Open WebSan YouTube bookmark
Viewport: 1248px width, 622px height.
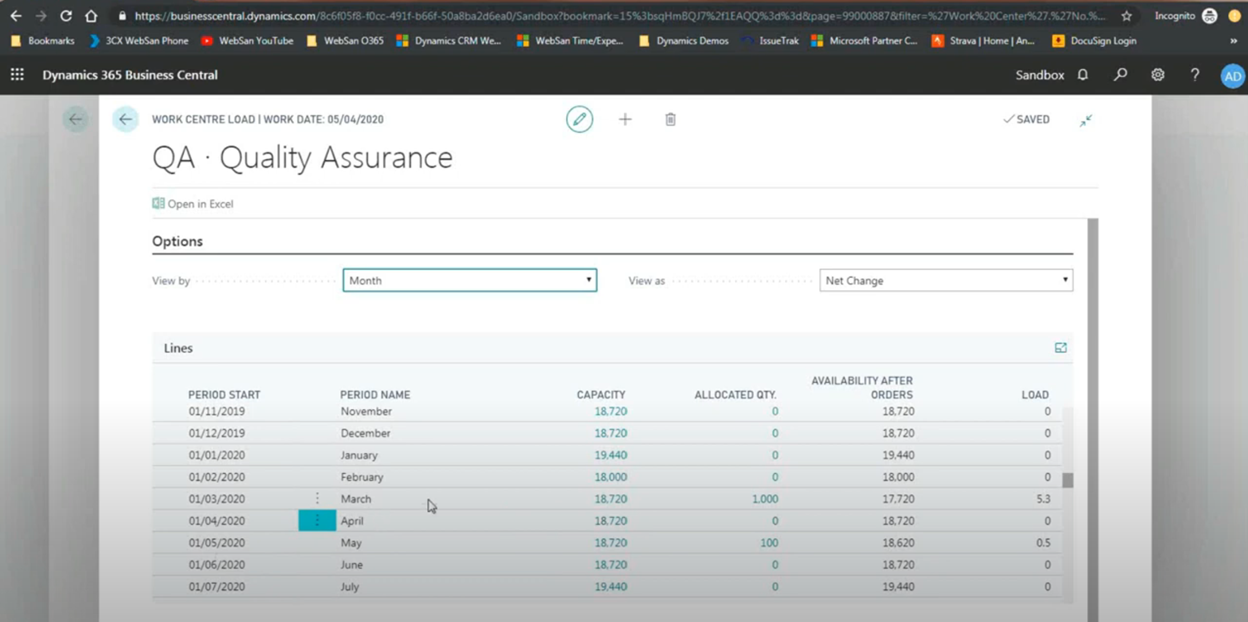pos(247,41)
